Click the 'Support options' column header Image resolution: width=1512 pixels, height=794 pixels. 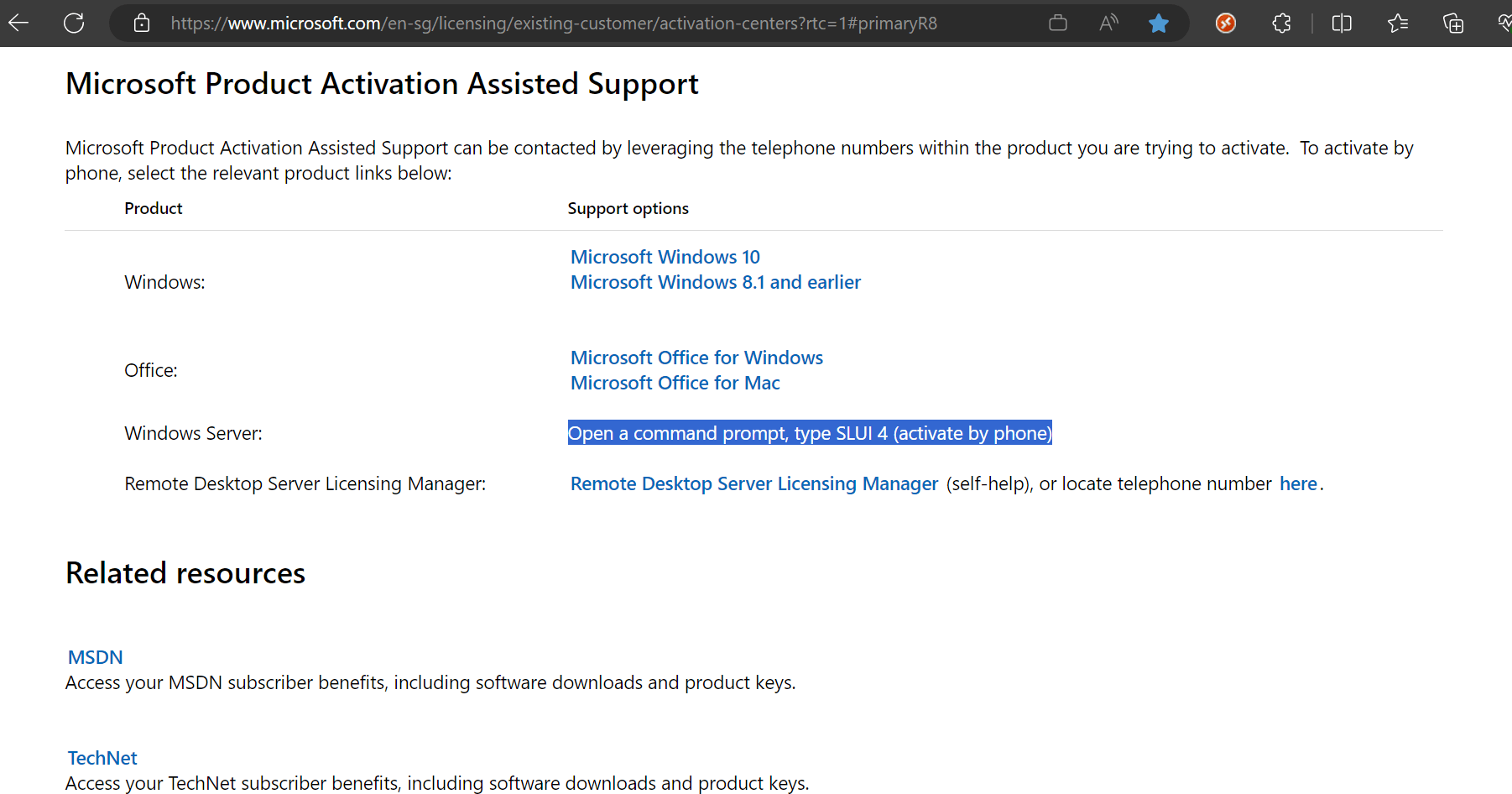pyautogui.click(x=628, y=208)
